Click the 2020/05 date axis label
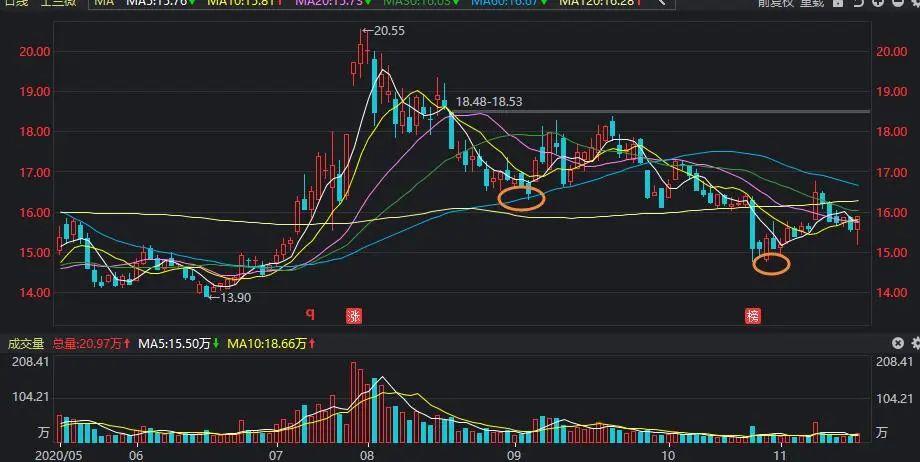 coord(59,456)
